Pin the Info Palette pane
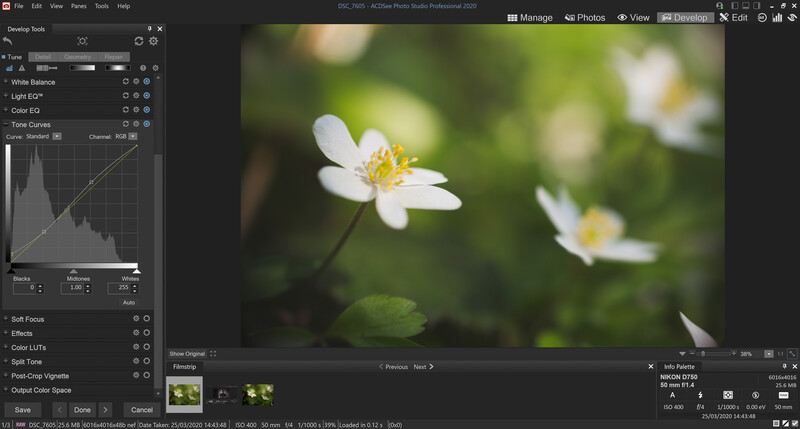The image size is (800, 429). point(785,366)
